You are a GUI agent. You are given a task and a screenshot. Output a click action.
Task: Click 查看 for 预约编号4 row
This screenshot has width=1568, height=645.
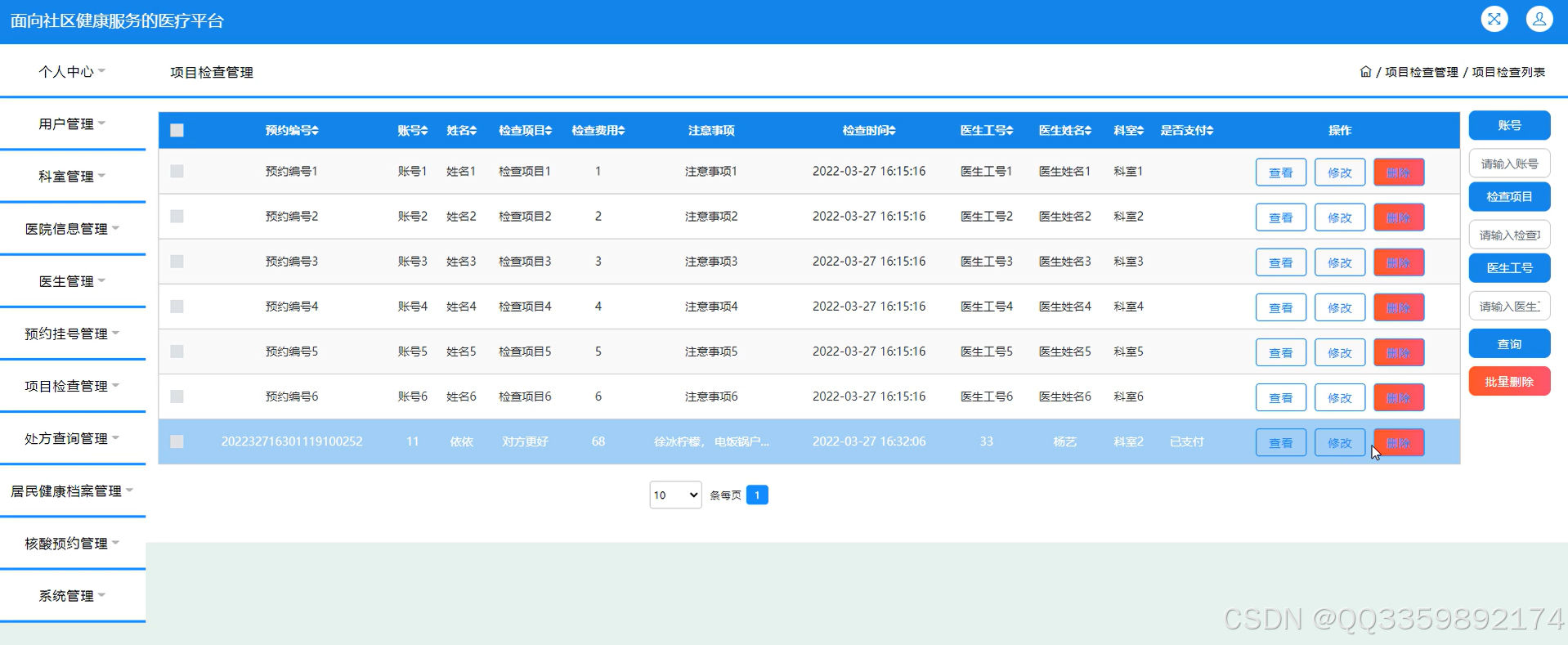point(1280,307)
